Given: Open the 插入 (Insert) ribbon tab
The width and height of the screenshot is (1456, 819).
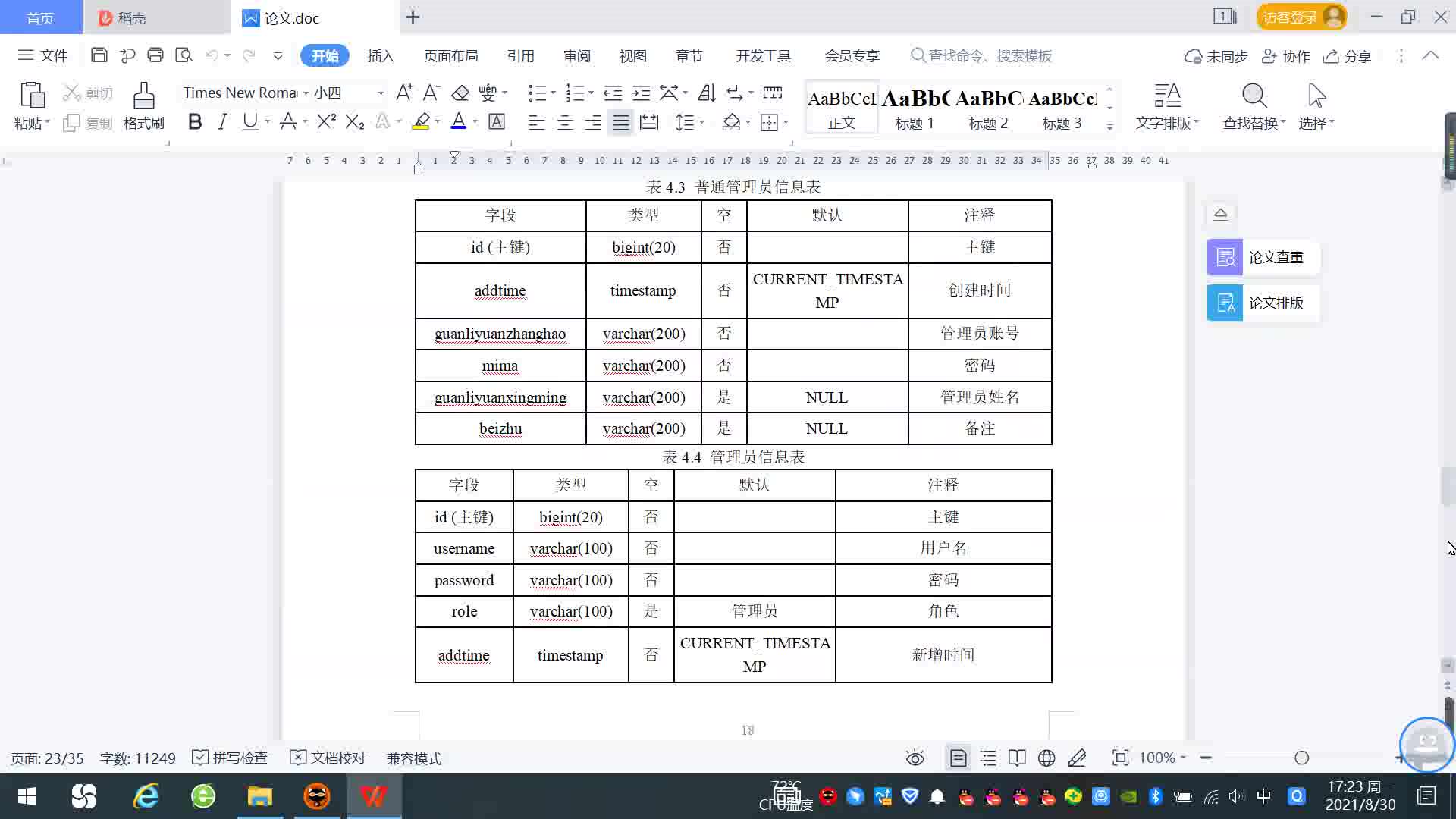Looking at the screenshot, I should pyautogui.click(x=381, y=56).
